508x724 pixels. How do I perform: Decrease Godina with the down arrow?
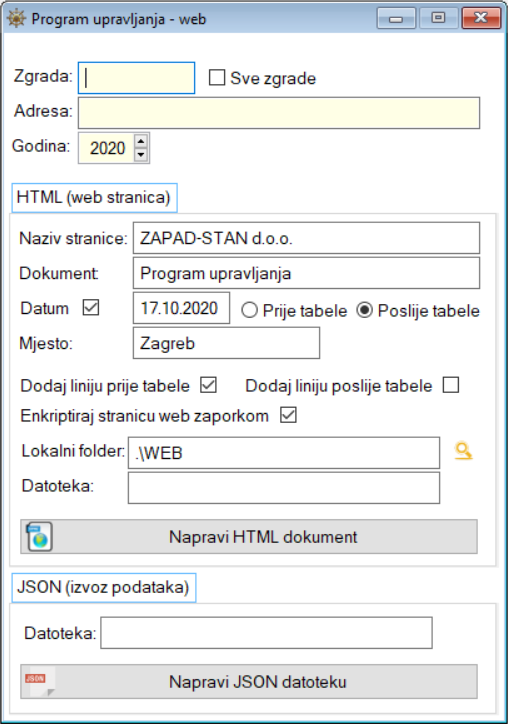pyautogui.click(x=141, y=155)
